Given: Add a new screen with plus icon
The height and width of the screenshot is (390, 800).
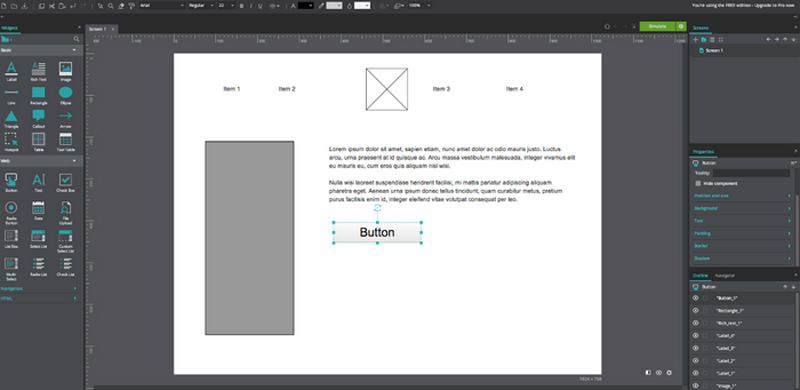Looking at the screenshot, I should 695,39.
